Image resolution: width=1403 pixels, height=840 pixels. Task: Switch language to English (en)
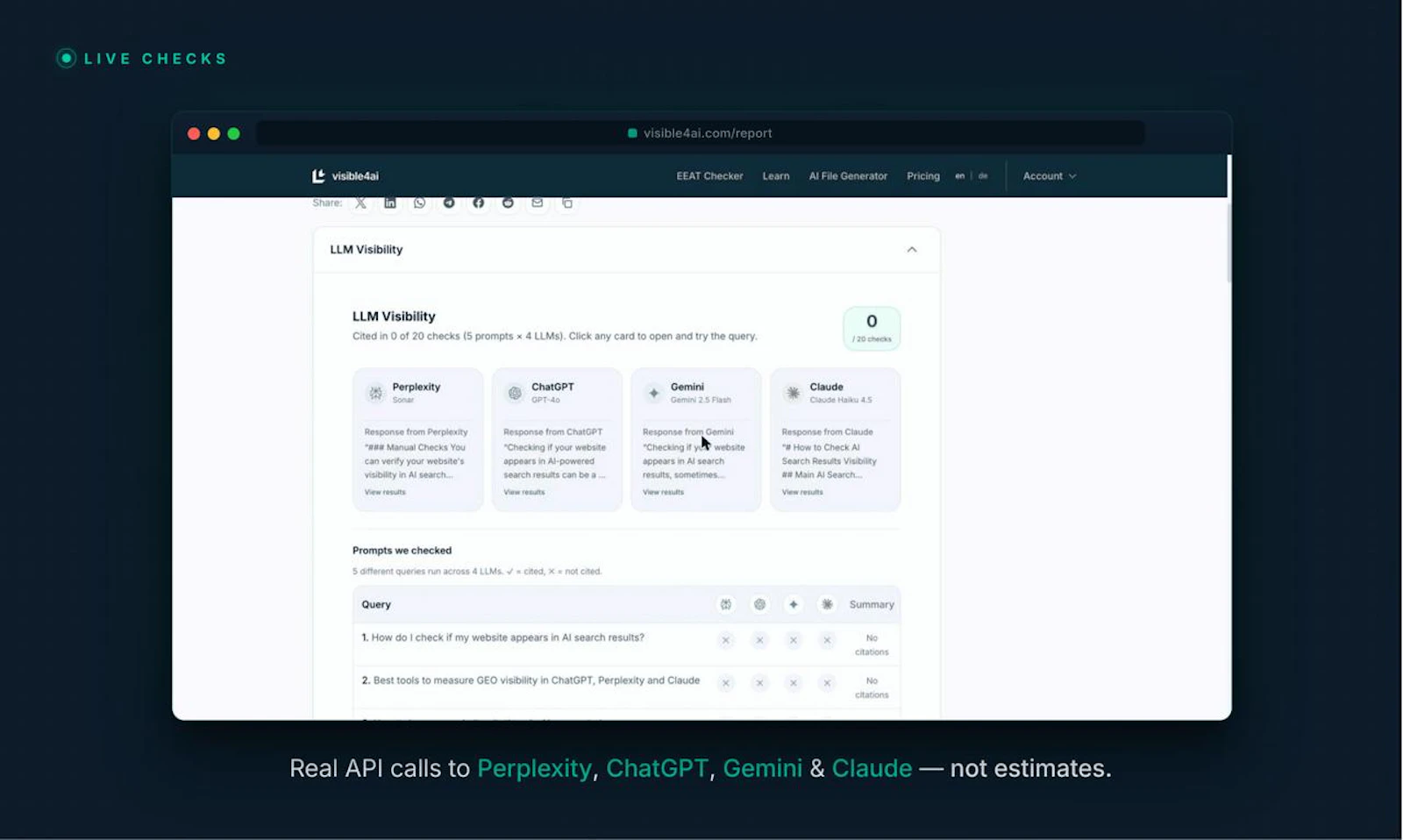tap(960, 176)
